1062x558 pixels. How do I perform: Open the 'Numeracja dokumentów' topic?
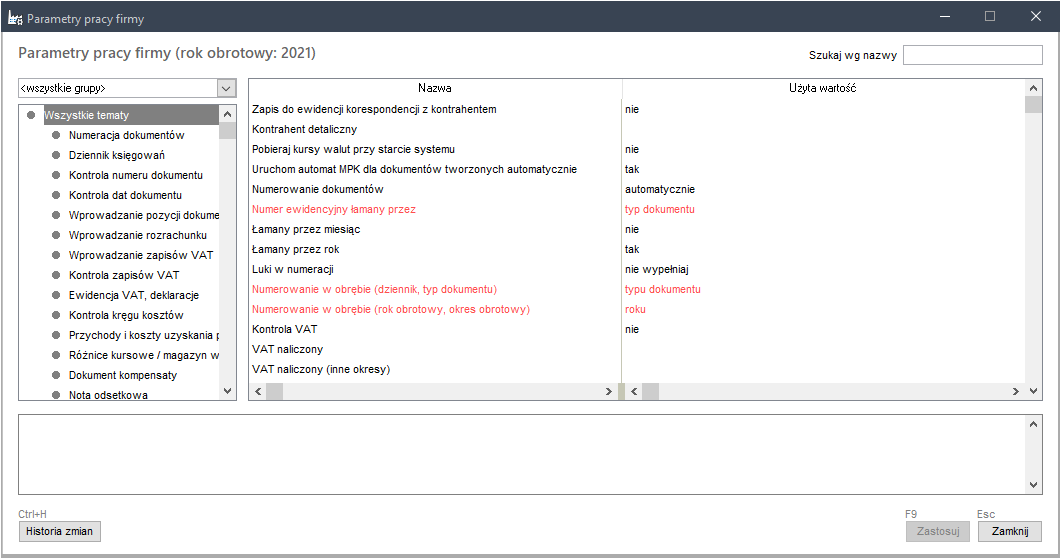coord(126,135)
